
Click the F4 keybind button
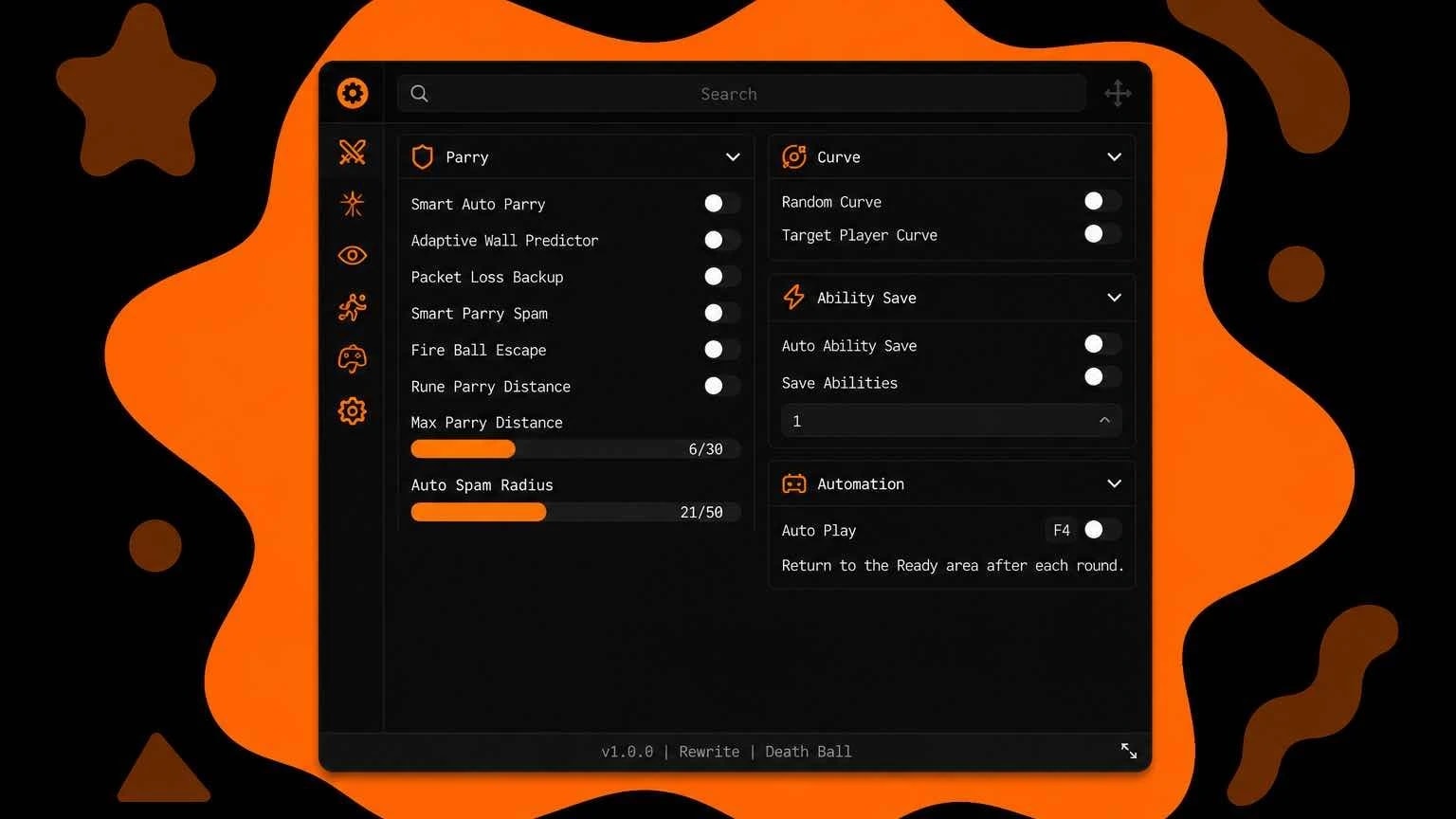[x=1062, y=530]
